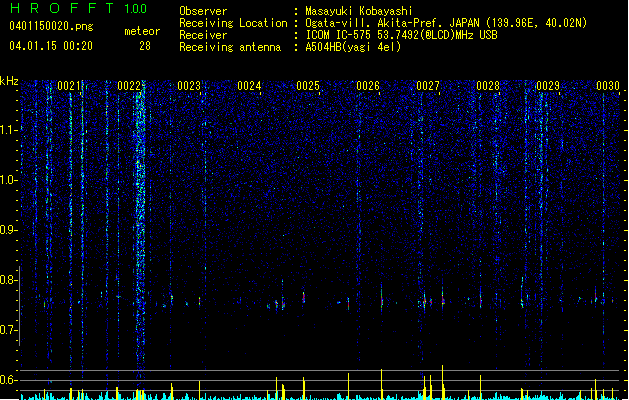Click the kHz axis unit label
Screen dimensions: 629x400
[x=9, y=81]
